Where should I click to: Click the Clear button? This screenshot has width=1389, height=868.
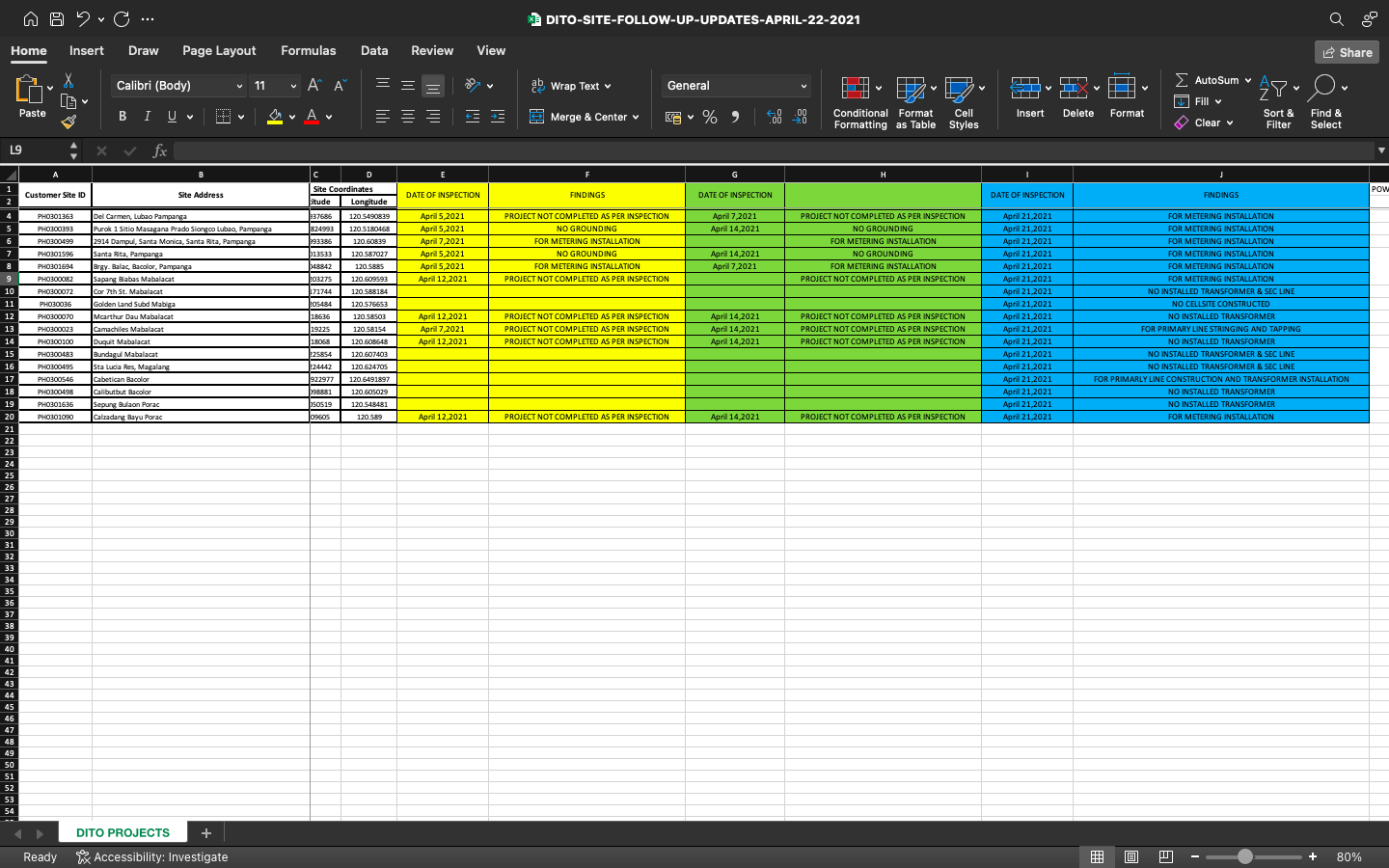click(x=1204, y=122)
